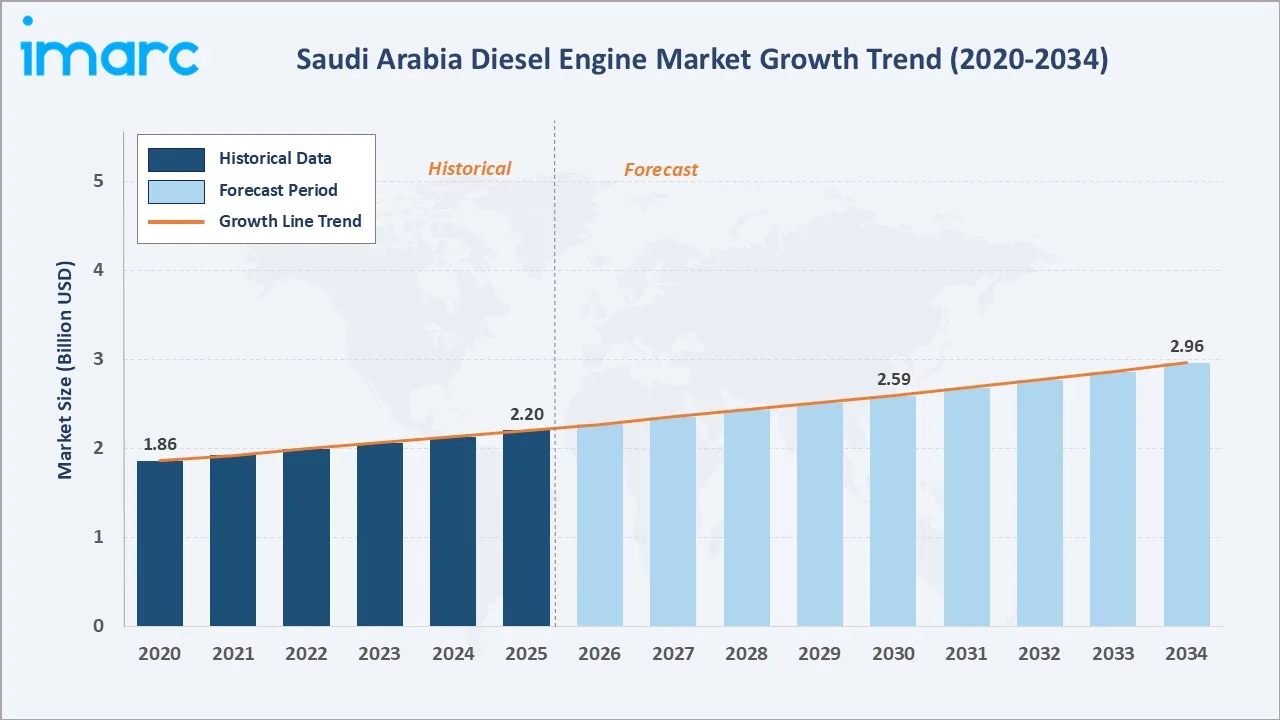Screen dimensions: 1280x720
Task: Click the 2030 forecast bar
Action: [x=893, y=511]
